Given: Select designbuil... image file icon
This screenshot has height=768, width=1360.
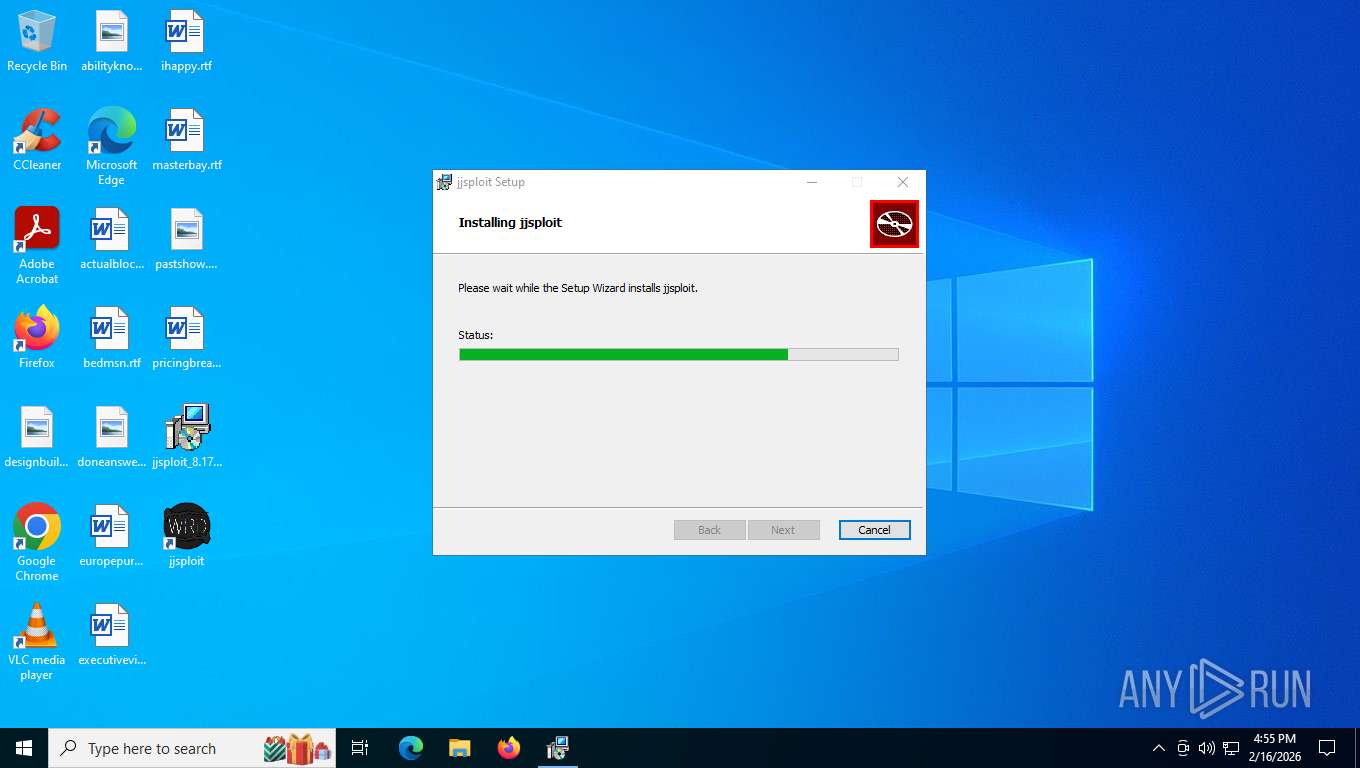Looking at the screenshot, I should (37, 437).
